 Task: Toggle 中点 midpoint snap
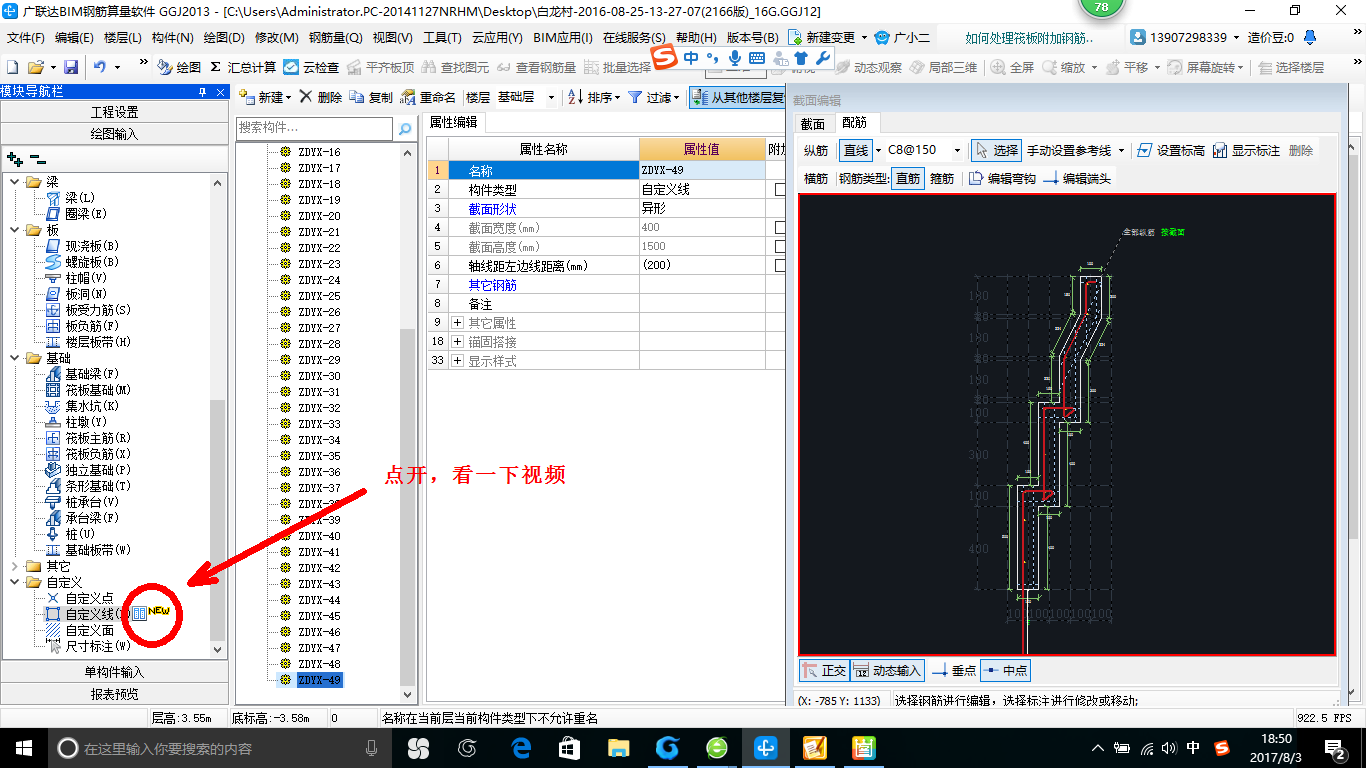point(1005,671)
